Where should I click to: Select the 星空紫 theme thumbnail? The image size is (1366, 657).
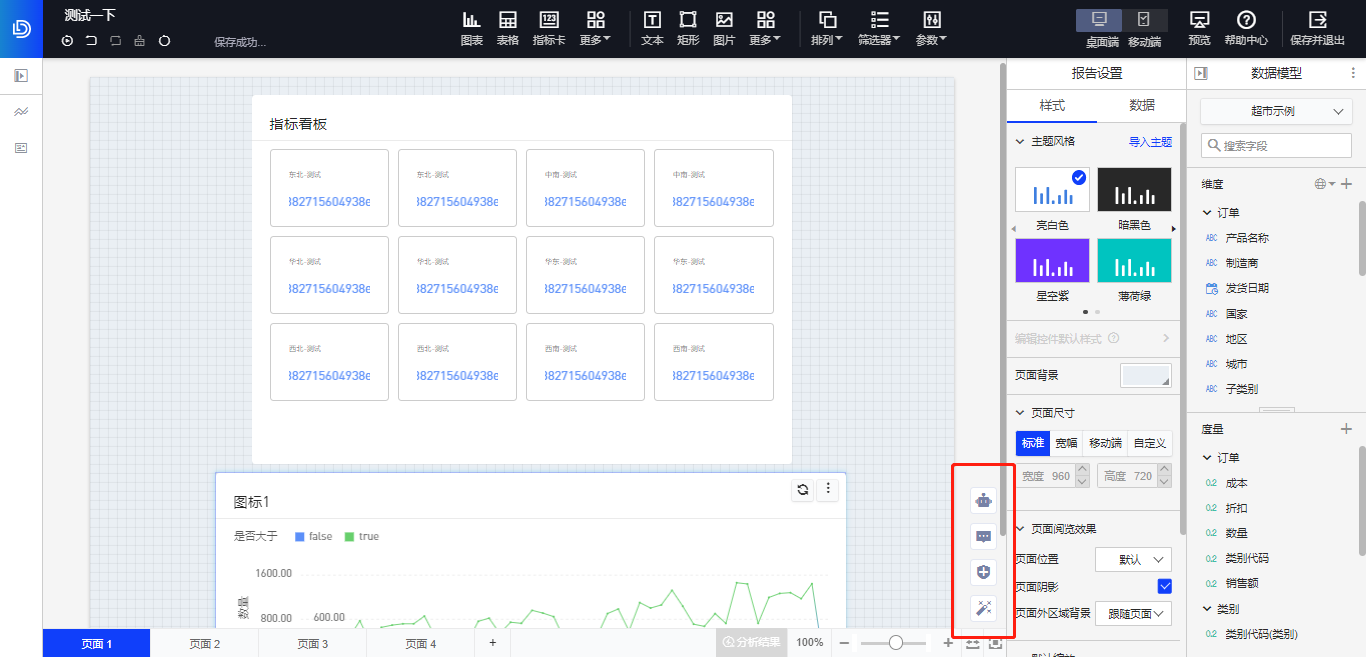1052,261
